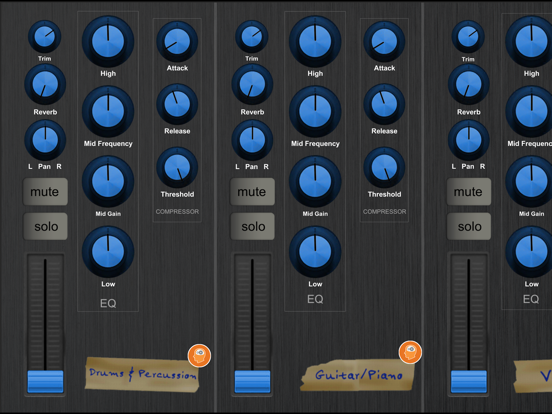Screen dimensions: 552x414
Task: Click the Low EQ knob on the third channel
Action: [x=529, y=252]
